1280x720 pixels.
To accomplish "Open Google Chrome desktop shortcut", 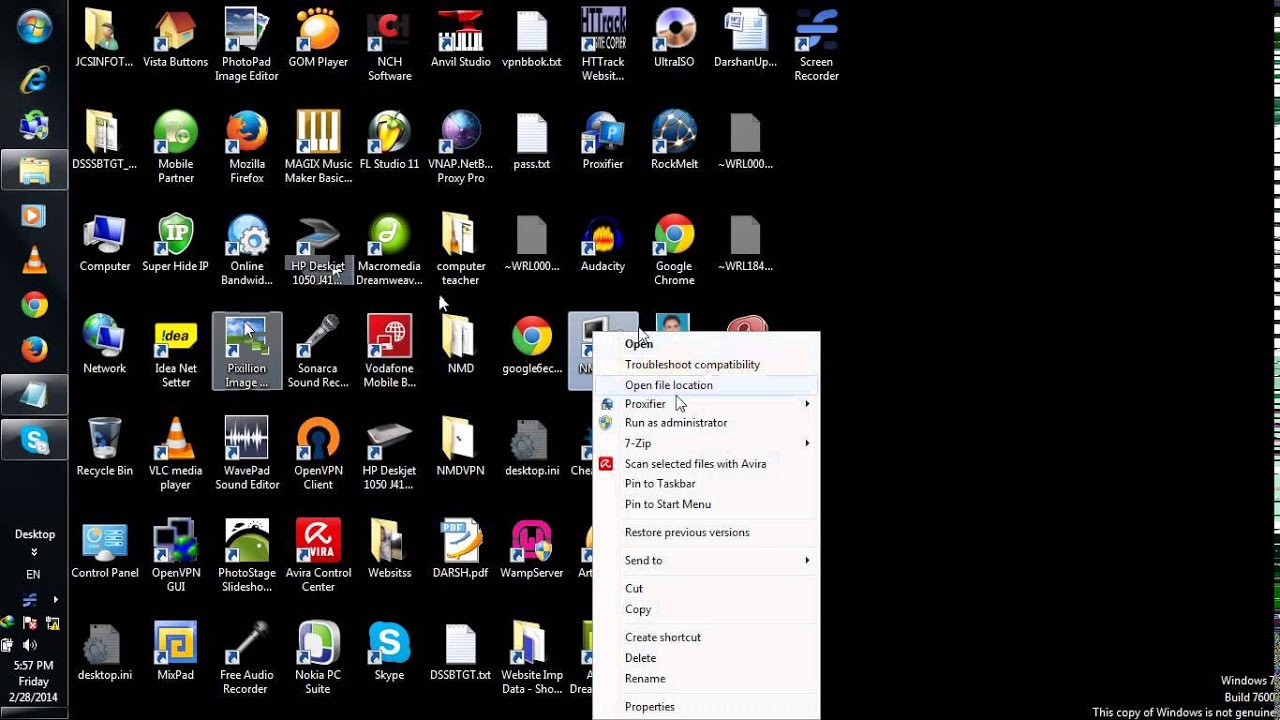I will pos(674,250).
